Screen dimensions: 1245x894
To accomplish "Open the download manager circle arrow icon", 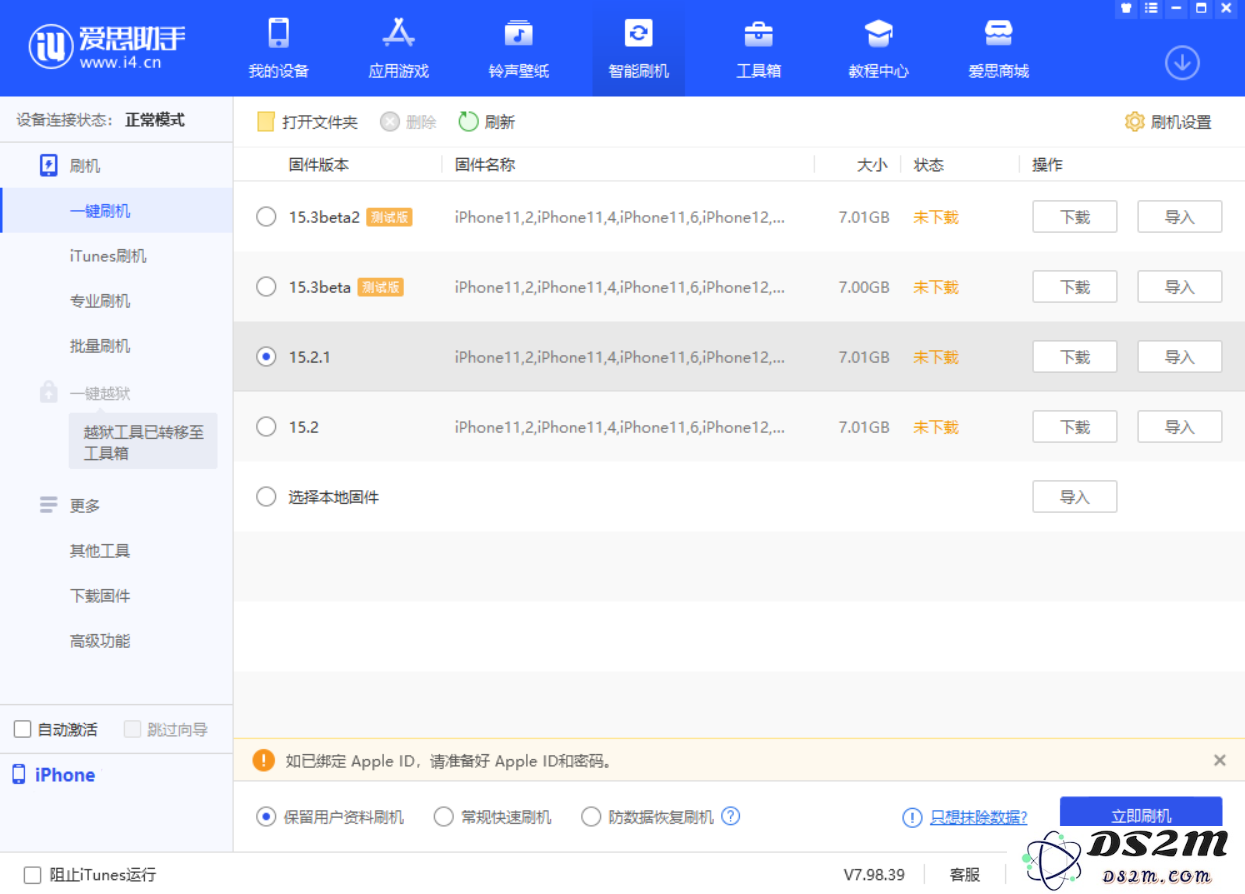I will click(1182, 63).
